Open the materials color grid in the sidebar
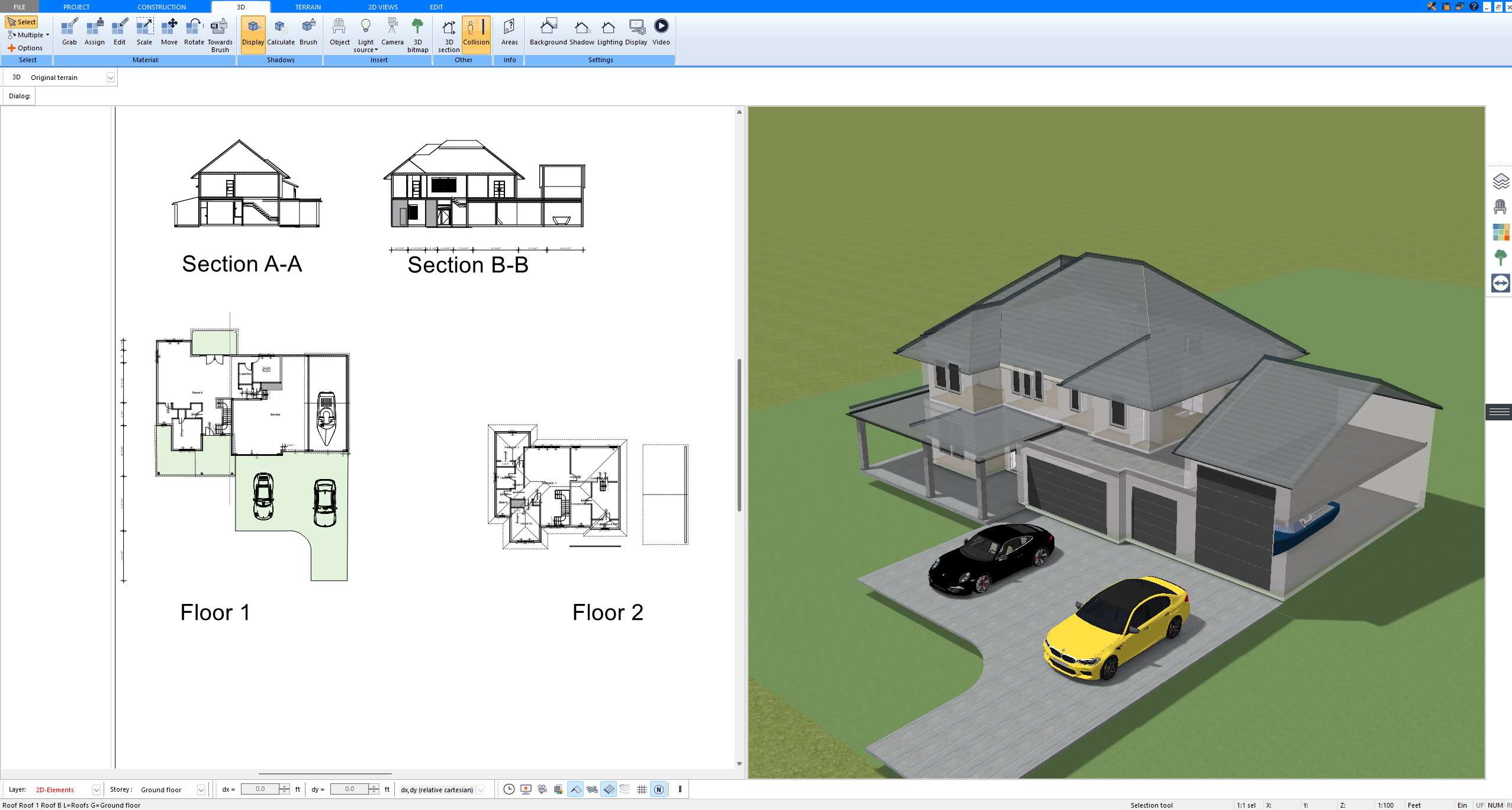 tap(1501, 232)
